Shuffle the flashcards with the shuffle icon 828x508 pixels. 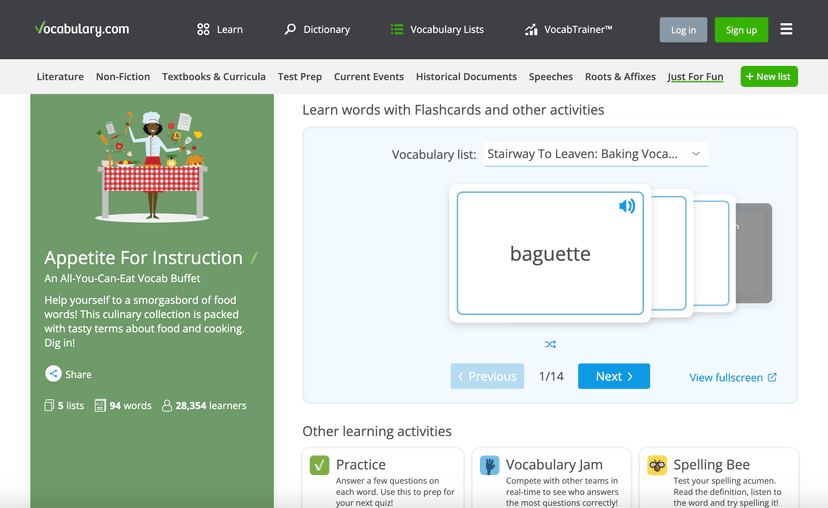tap(550, 344)
